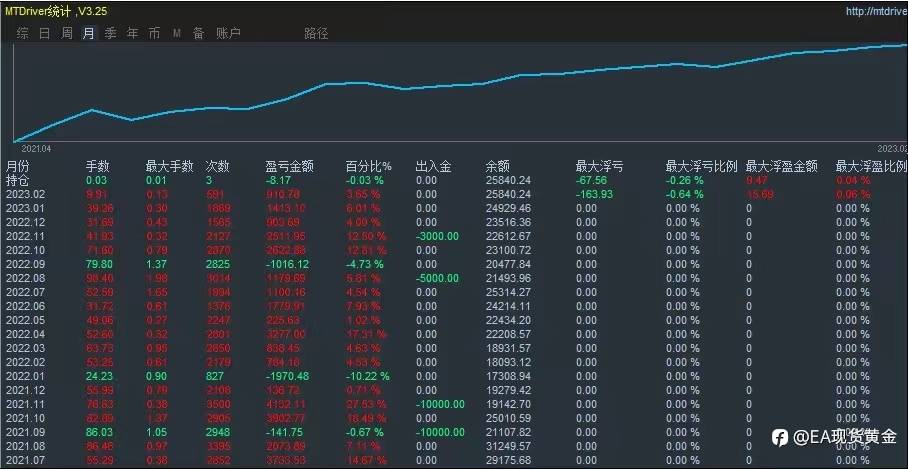Click the 2021.04 chart start label

pos(37,149)
